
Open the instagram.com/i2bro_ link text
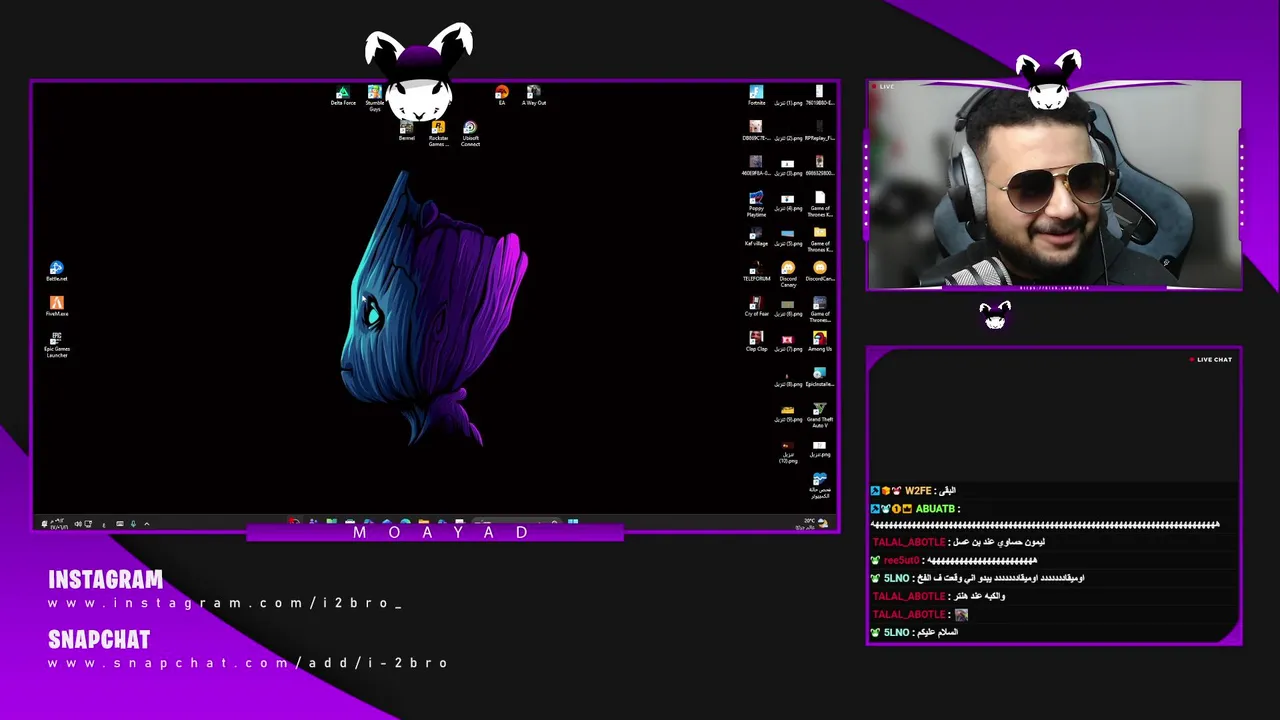coord(225,603)
